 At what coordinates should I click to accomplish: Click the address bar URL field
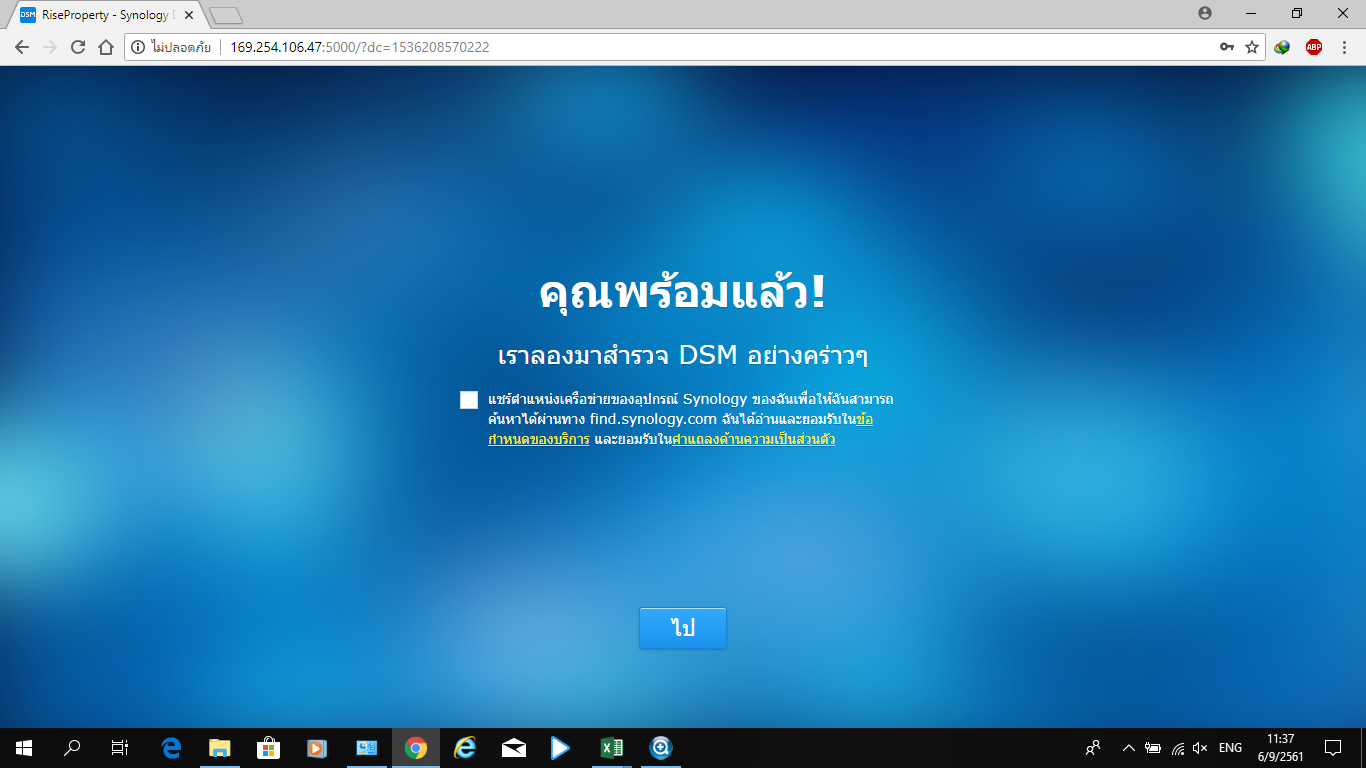point(700,47)
